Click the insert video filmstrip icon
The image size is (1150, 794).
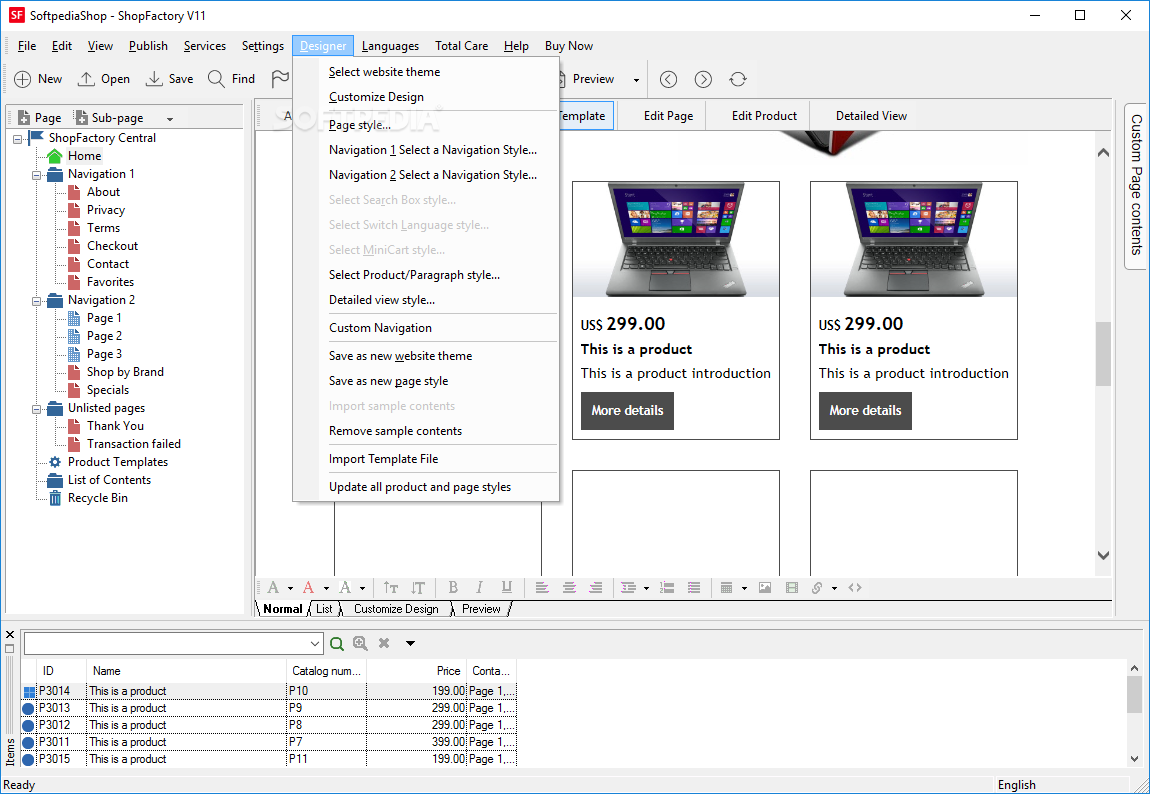(x=791, y=587)
